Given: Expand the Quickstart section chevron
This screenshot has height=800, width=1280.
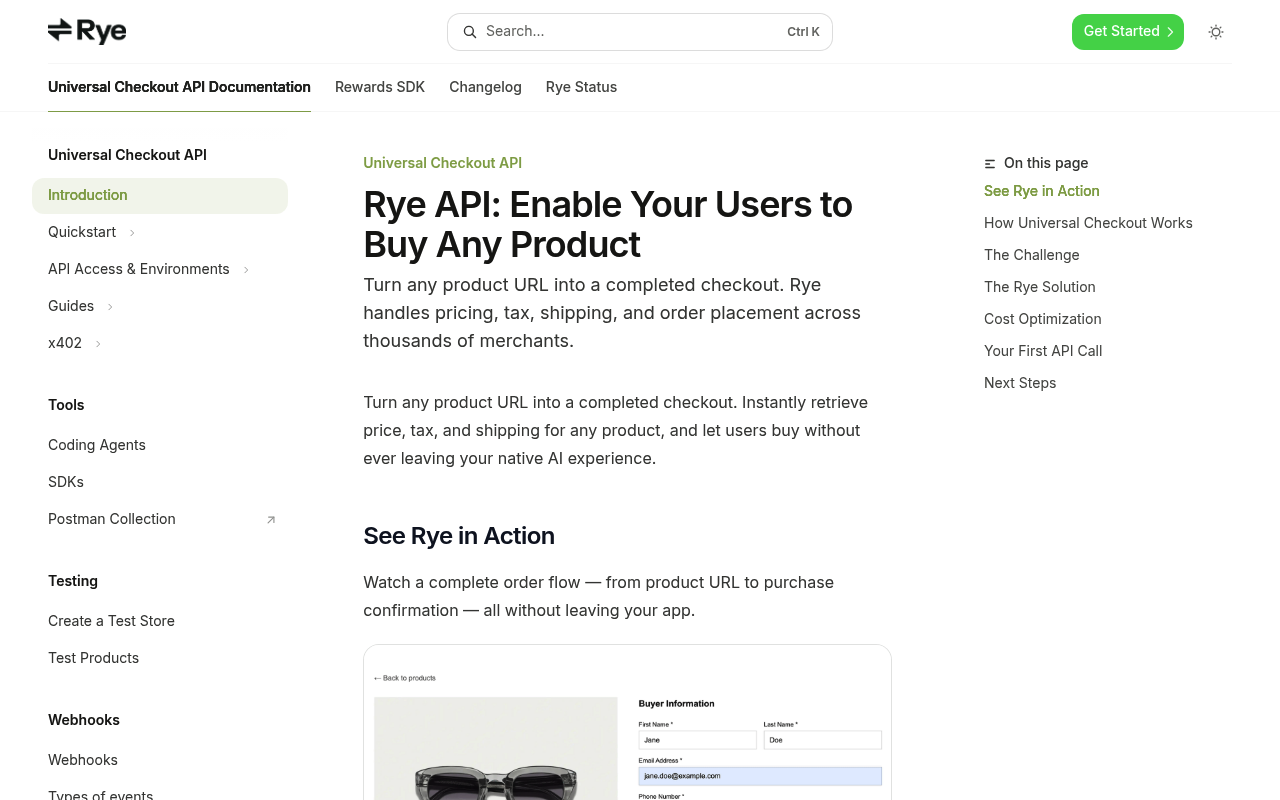Looking at the screenshot, I should pyautogui.click(x=132, y=232).
